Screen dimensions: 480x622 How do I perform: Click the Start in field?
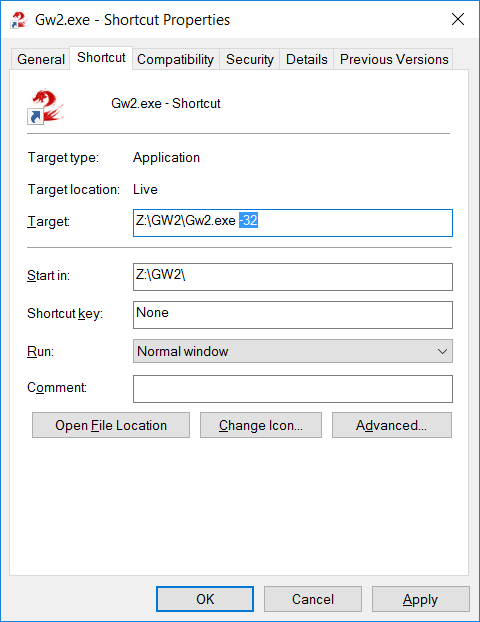click(x=293, y=277)
